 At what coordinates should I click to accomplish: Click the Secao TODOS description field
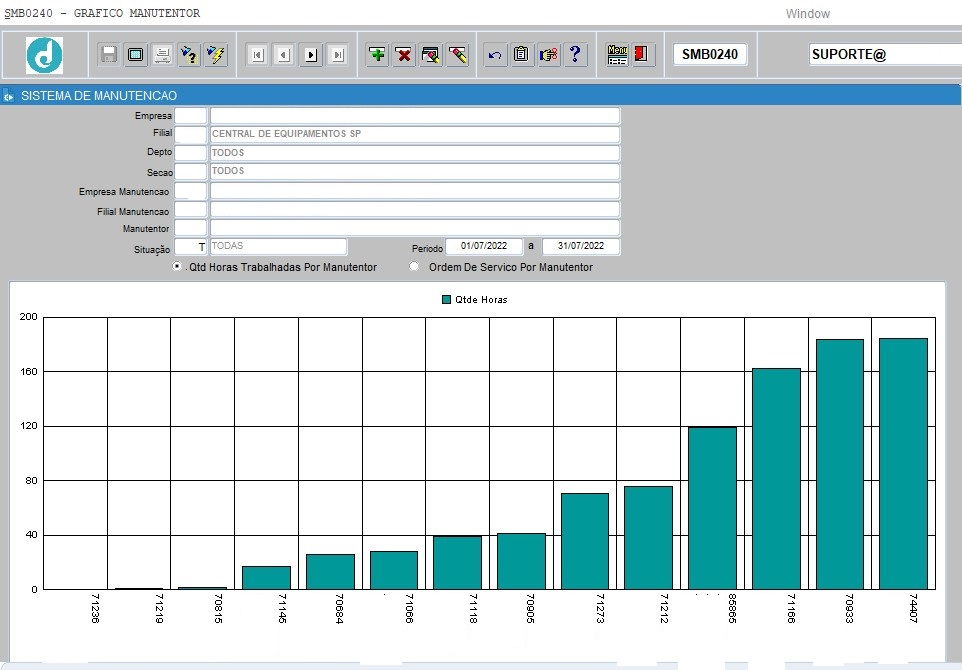(415, 171)
